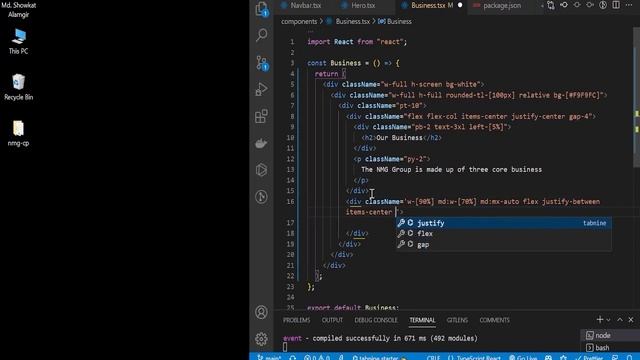Click the components breadcrumb

coord(299,21)
